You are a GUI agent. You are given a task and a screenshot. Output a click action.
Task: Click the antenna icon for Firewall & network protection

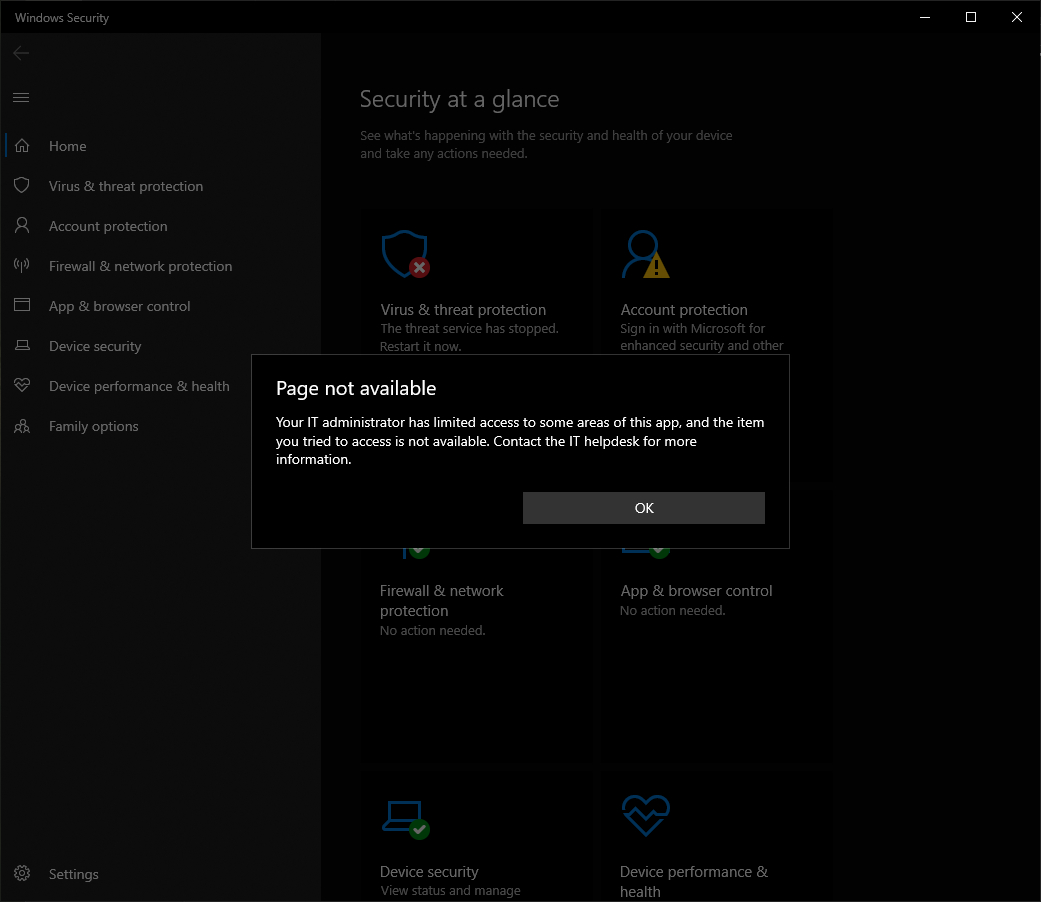[x=22, y=265]
